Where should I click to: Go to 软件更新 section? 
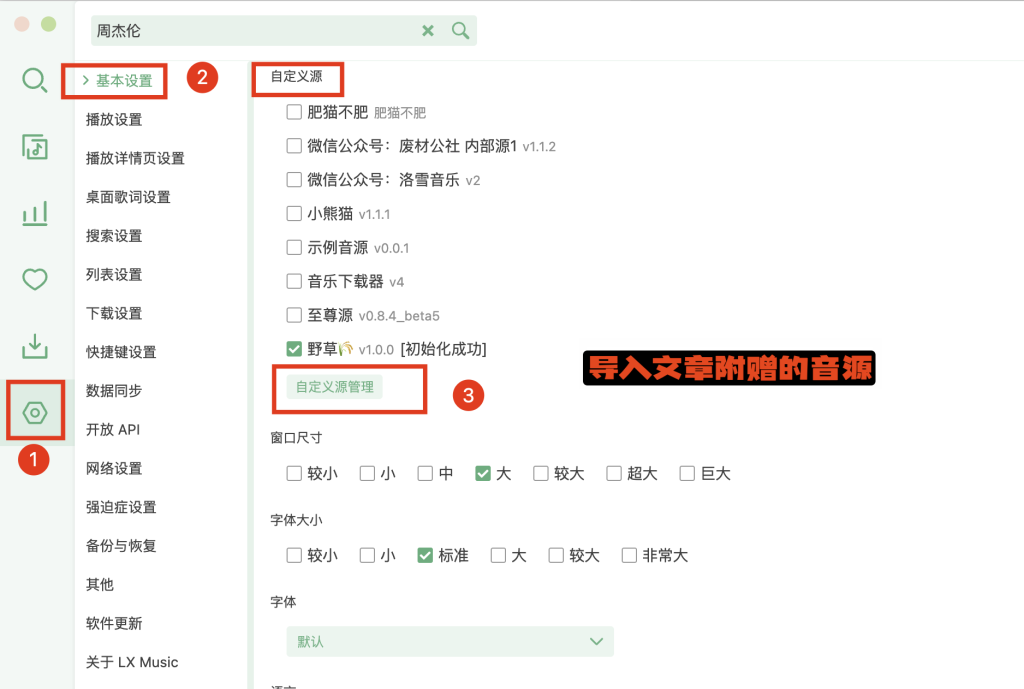click(114, 623)
